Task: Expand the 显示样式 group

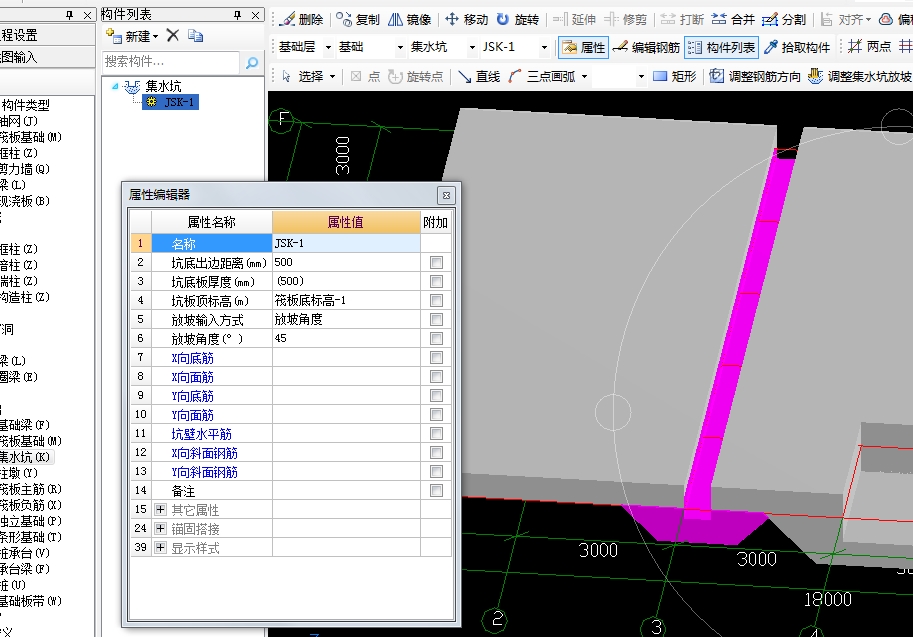Action: pos(160,548)
